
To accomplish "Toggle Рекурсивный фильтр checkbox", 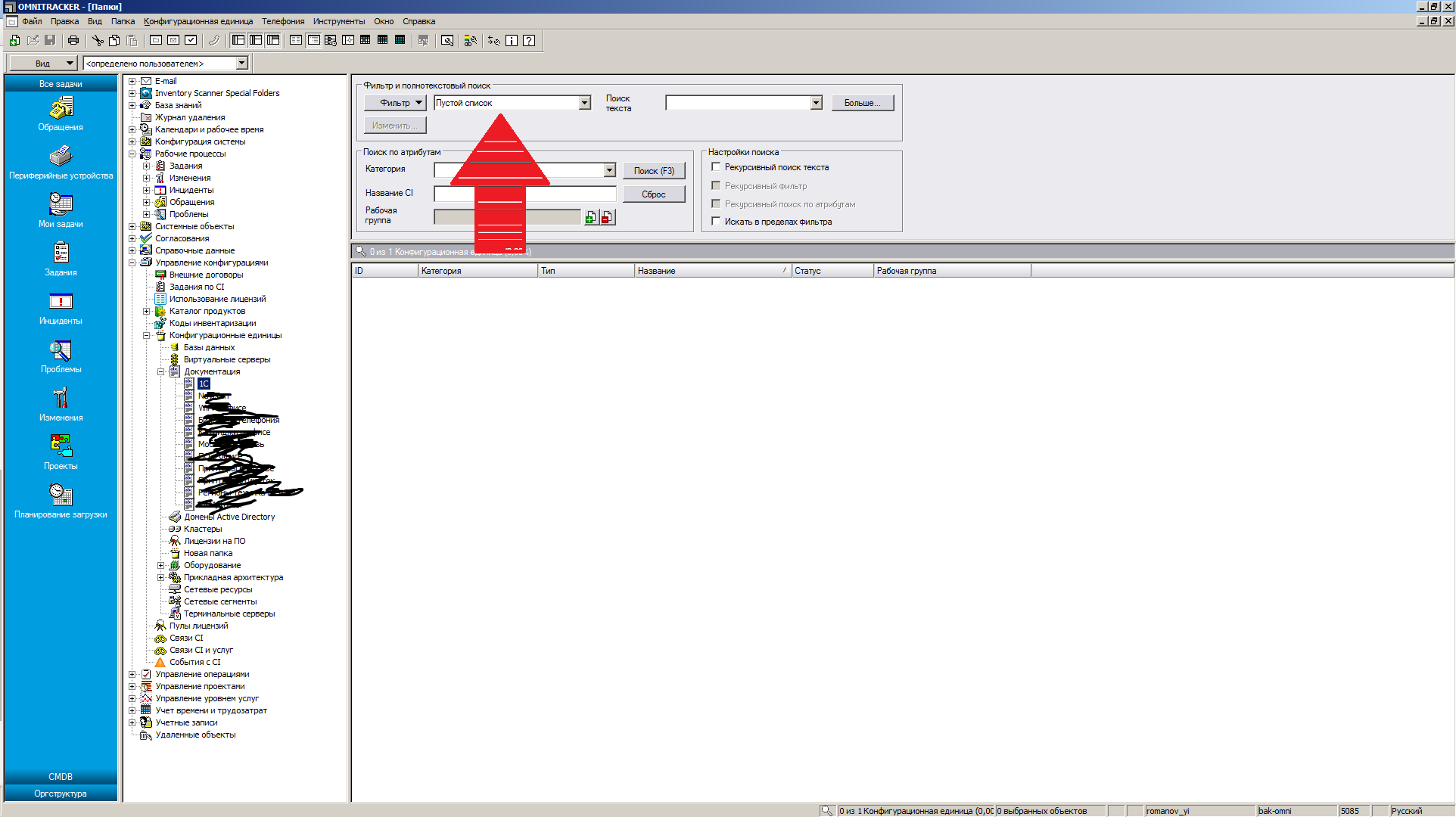I will 716,185.
